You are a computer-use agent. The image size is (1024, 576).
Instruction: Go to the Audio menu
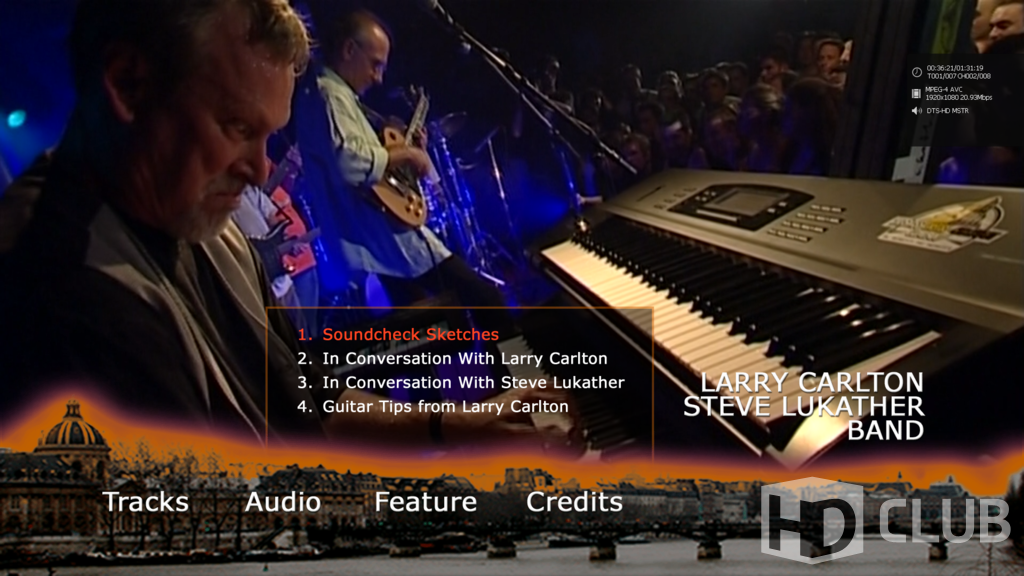[283, 502]
